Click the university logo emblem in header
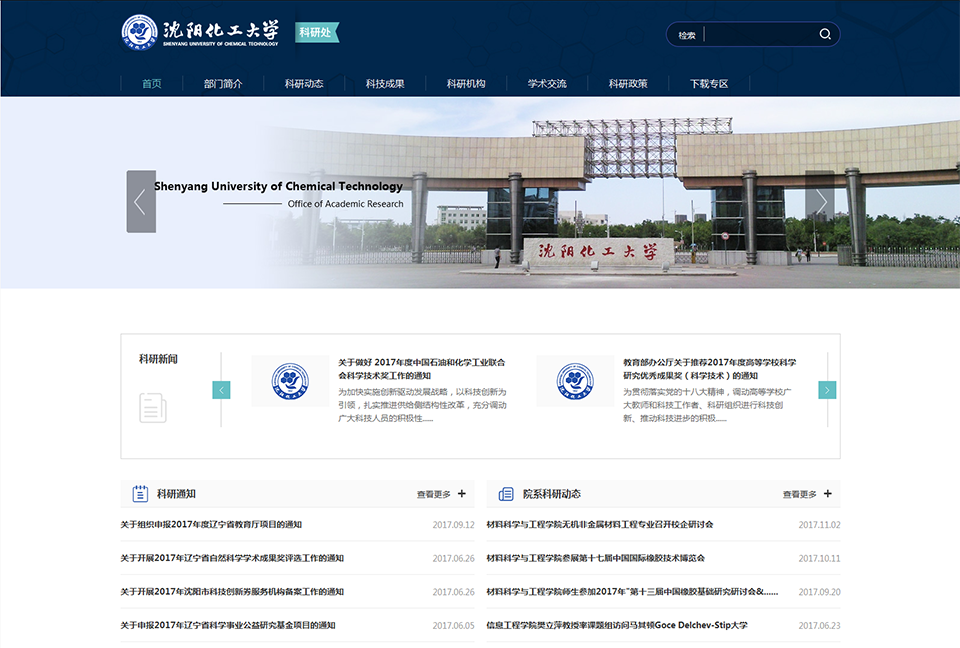Image resolution: width=960 pixels, height=648 pixels. click(x=139, y=32)
